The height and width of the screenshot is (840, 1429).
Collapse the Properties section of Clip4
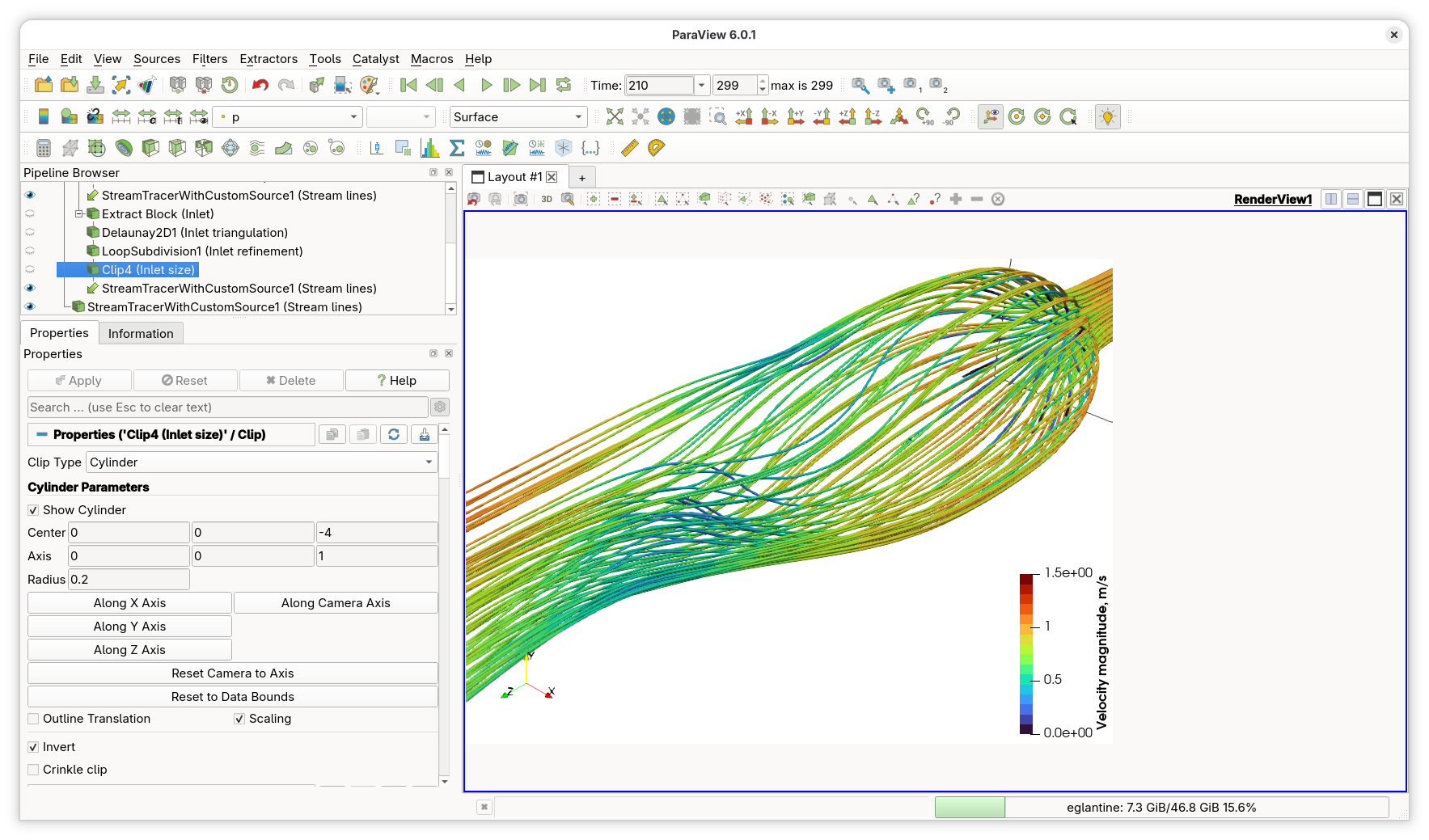[x=42, y=435]
